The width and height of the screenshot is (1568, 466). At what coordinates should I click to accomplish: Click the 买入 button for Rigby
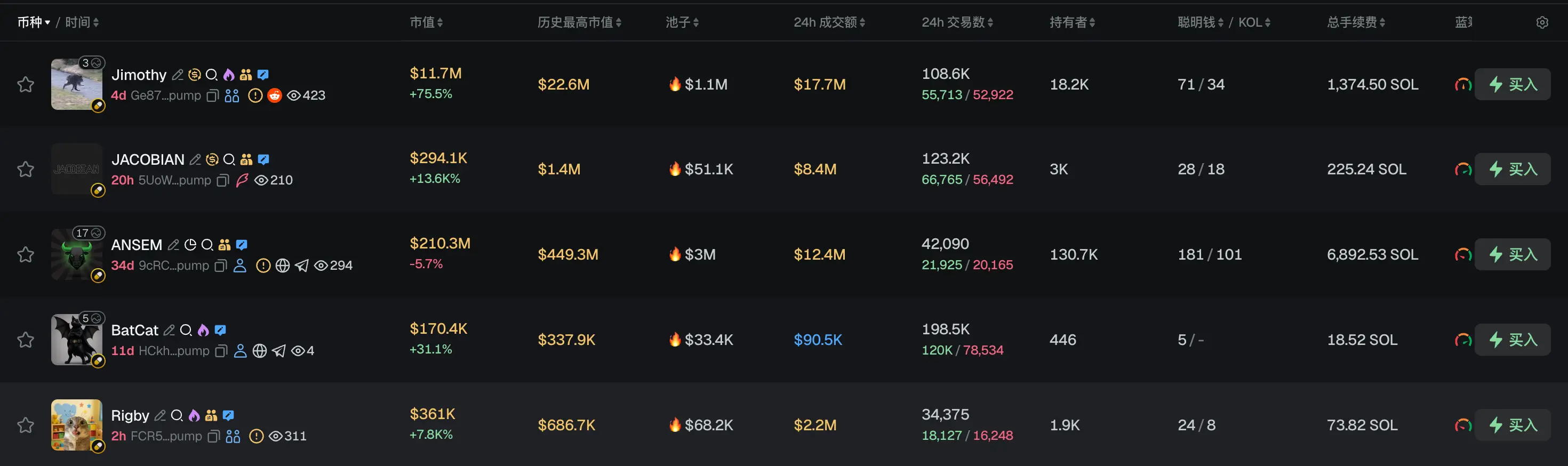tap(1513, 424)
